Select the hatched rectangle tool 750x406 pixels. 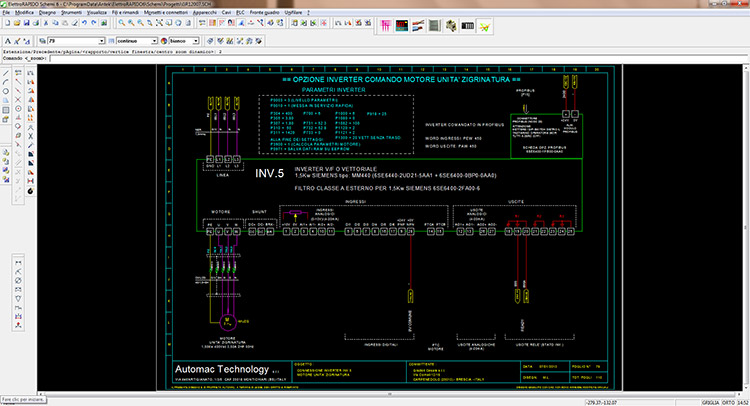point(6,110)
